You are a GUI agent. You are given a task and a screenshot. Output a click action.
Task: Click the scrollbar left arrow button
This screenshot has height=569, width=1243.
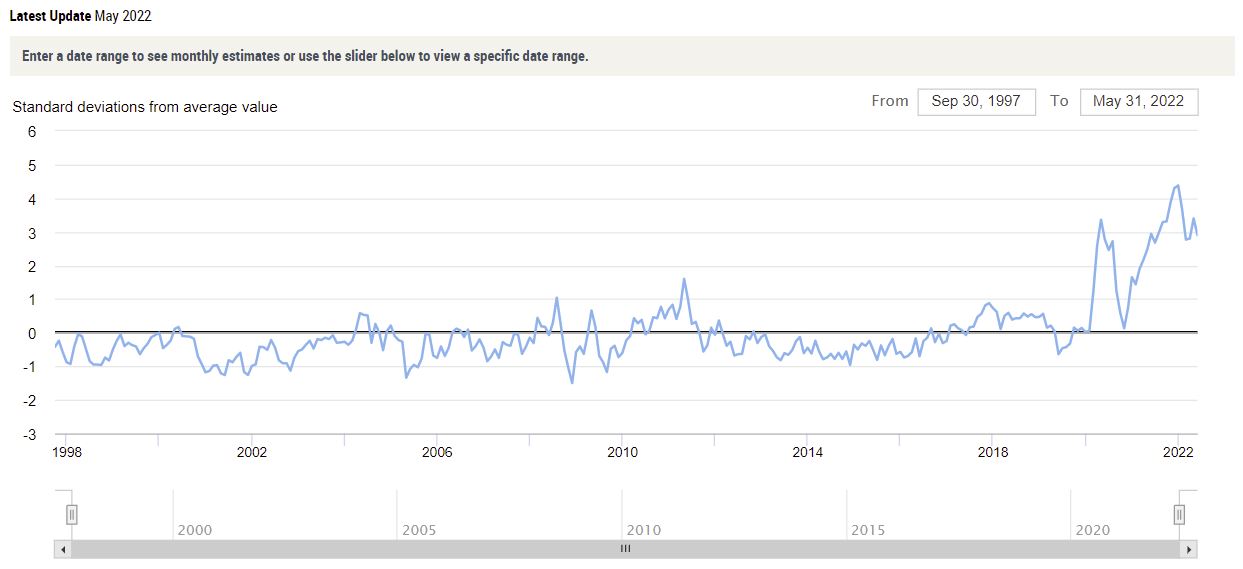point(63,550)
